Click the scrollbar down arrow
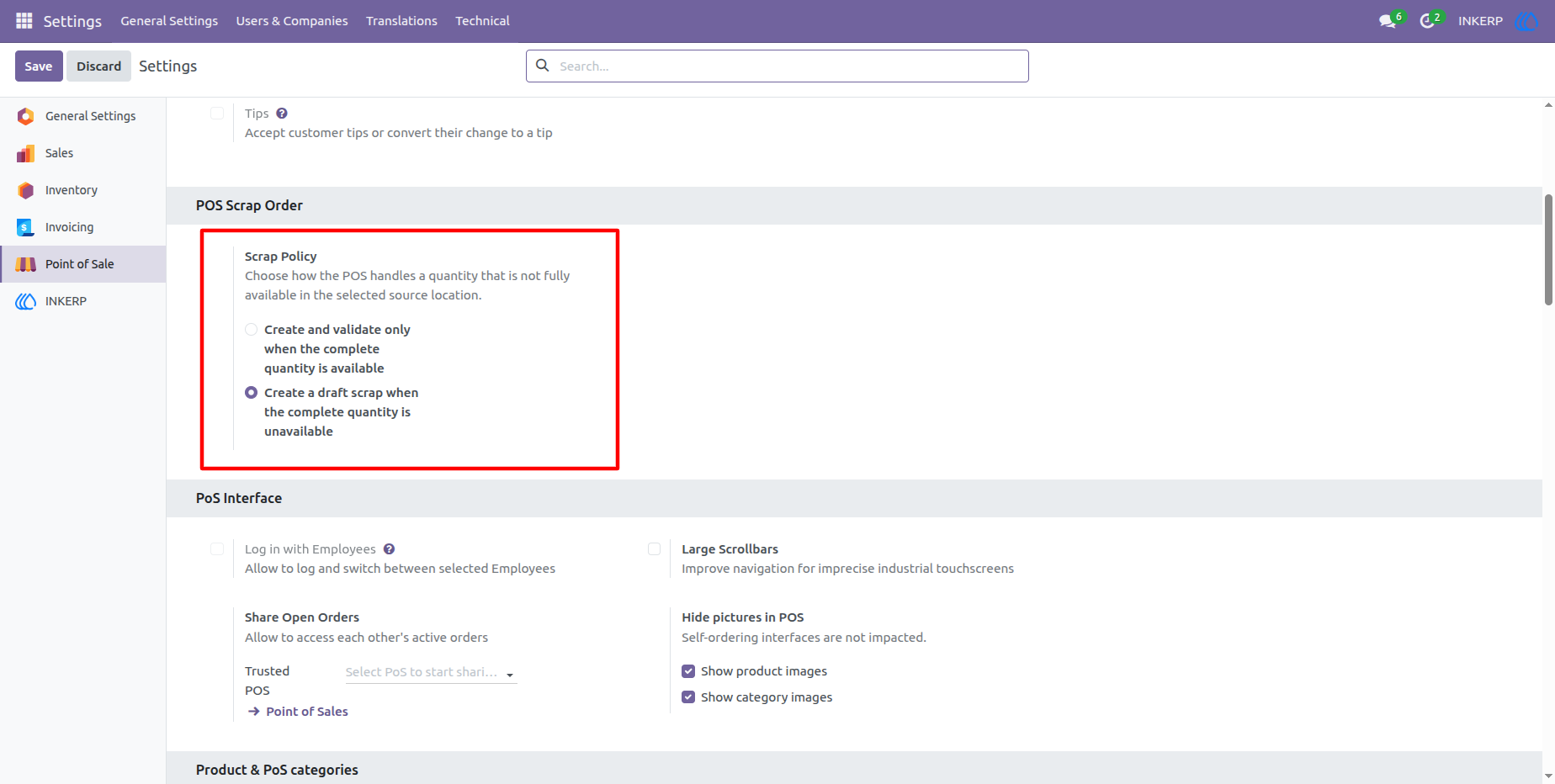The height and width of the screenshot is (784, 1555). click(1548, 776)
